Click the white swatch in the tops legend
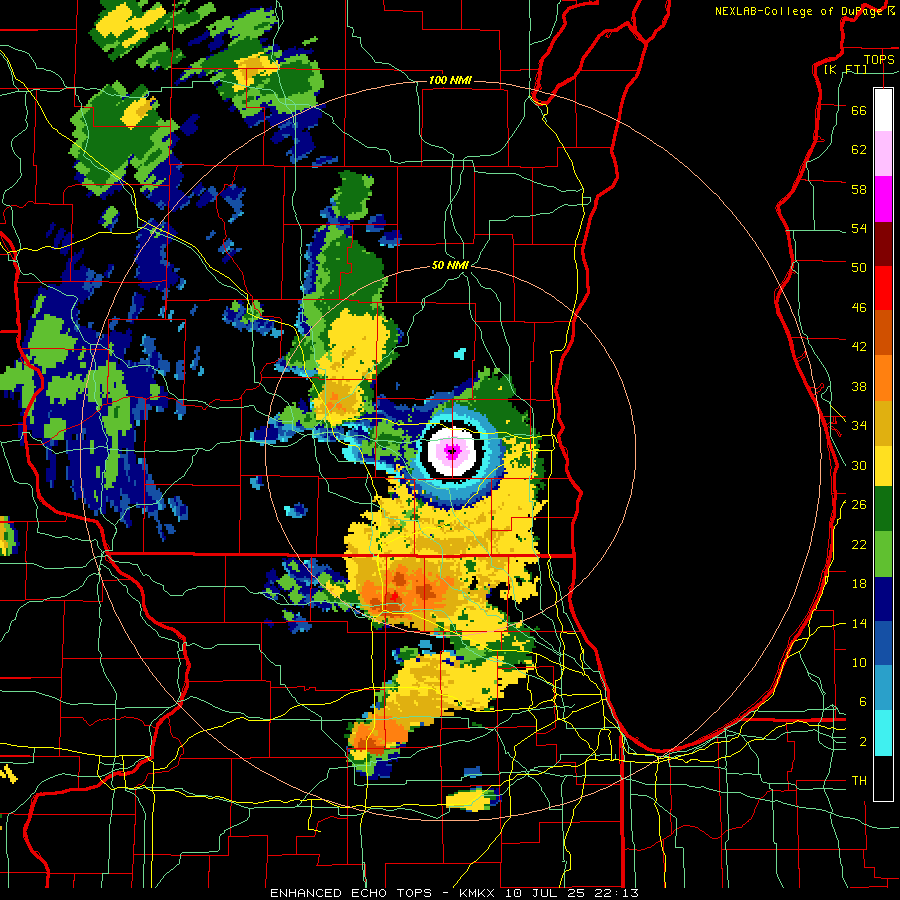The image size is (900, 900). pyautogui.click(x=883, y=110)
